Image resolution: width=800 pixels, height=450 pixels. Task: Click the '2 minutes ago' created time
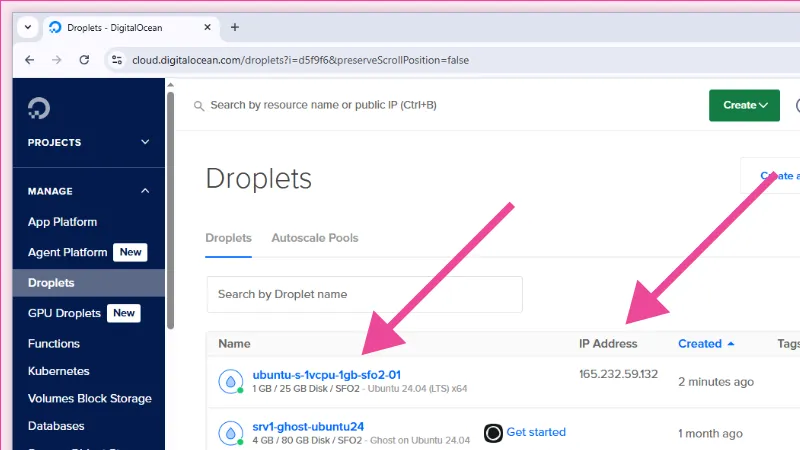[x=716, y=382]
